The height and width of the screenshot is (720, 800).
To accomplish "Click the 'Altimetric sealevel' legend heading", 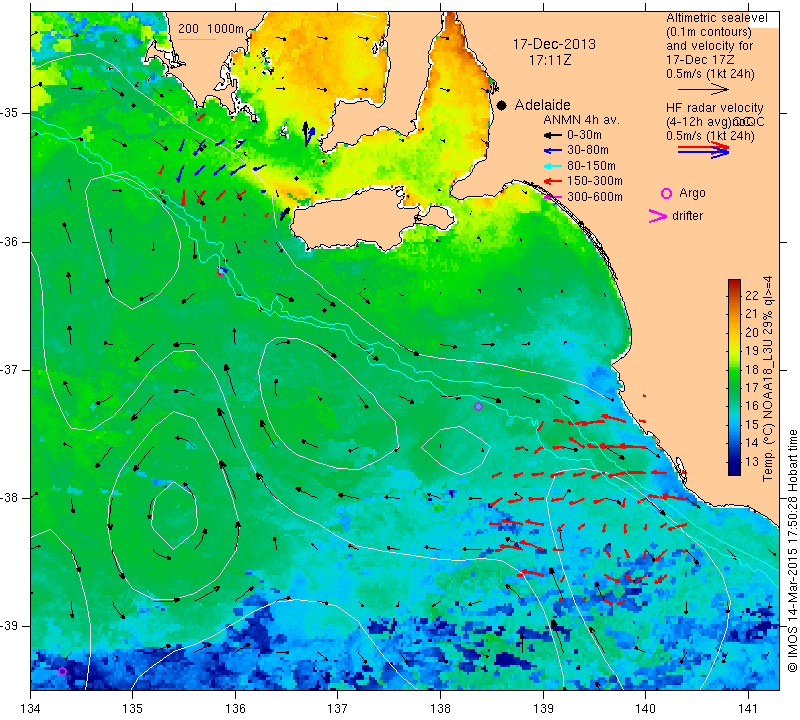I will point(716,18).
